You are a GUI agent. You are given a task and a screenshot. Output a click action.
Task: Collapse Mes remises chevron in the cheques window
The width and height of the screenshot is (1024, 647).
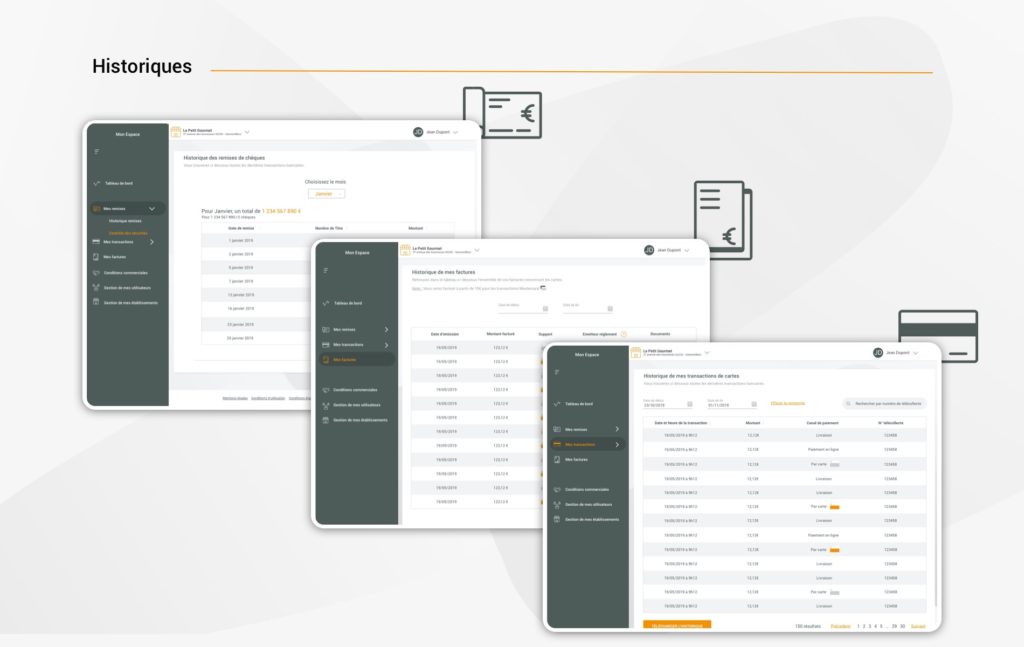click(x=152, y=209)
